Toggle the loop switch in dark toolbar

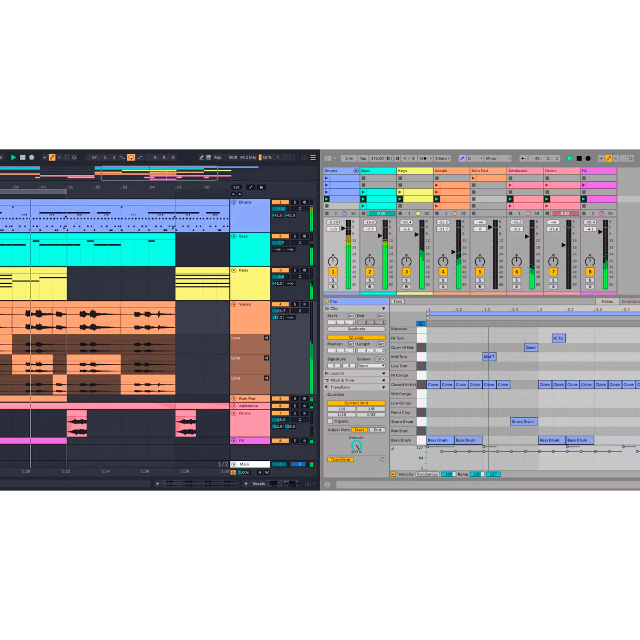(131, 157)
